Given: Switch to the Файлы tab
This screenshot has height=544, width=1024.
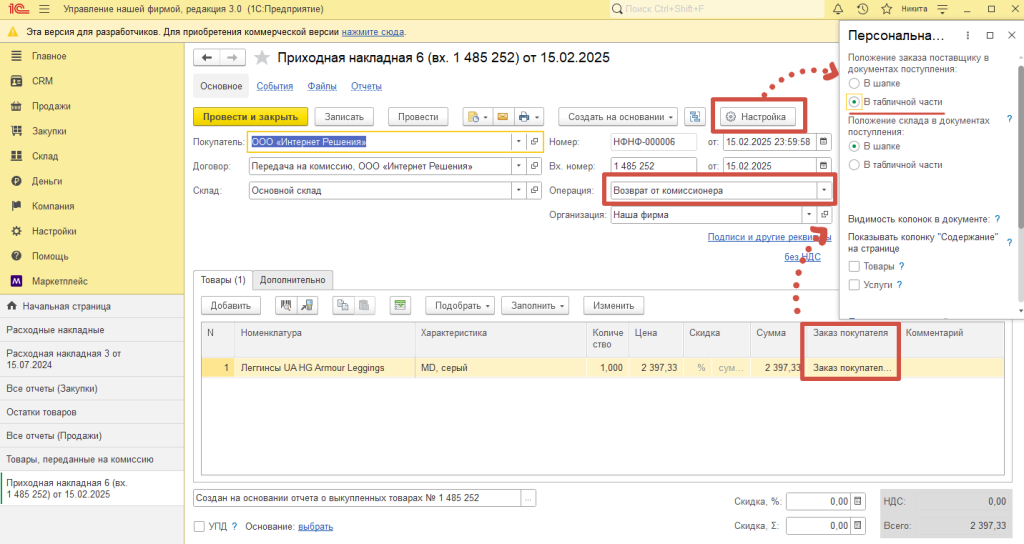Looking at the screenshot, I should 322,86.
